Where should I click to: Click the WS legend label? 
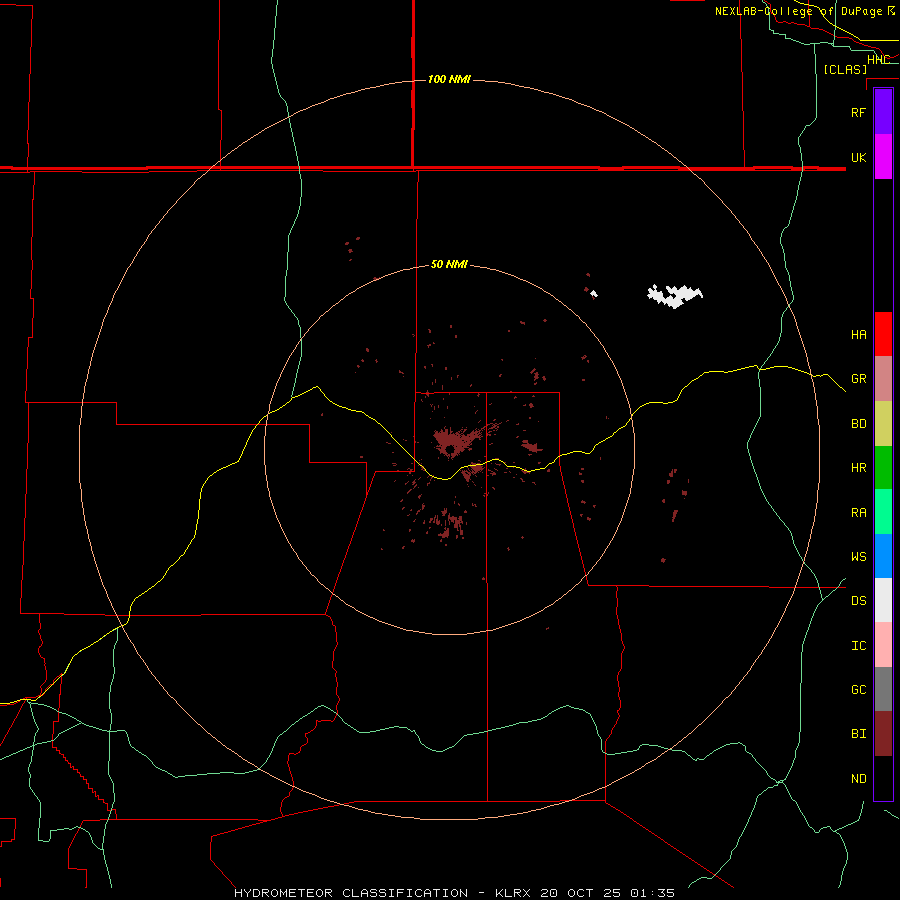[x=858, y=557]
